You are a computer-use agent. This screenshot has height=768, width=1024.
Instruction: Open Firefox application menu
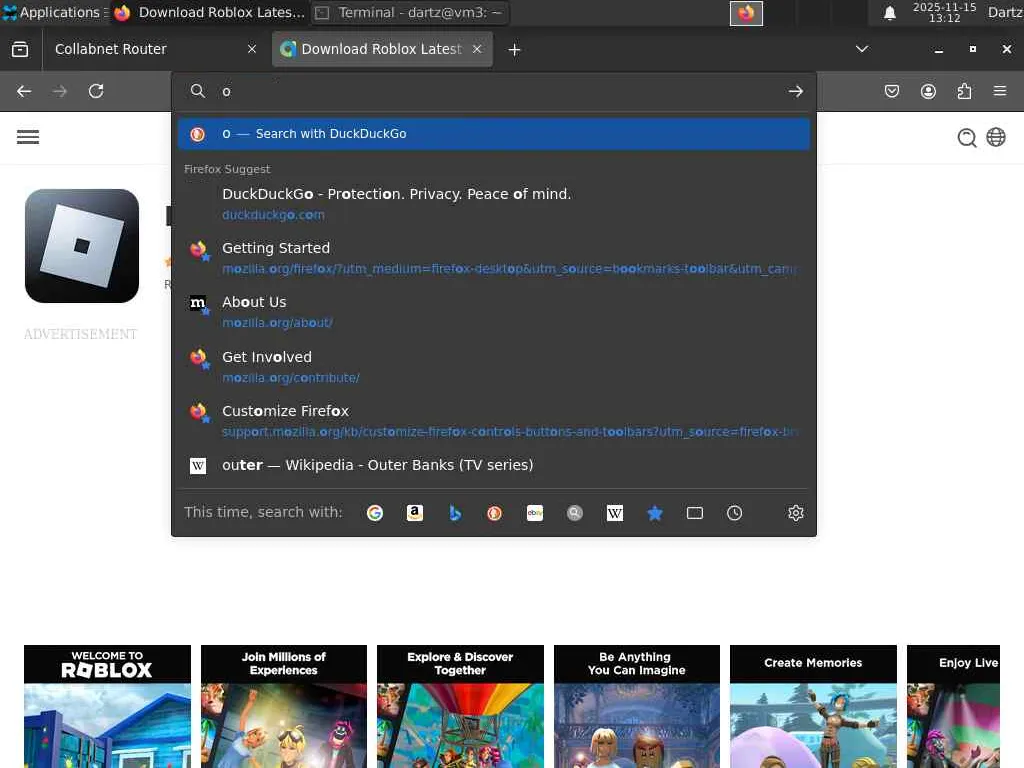(x=1000, y=91)
